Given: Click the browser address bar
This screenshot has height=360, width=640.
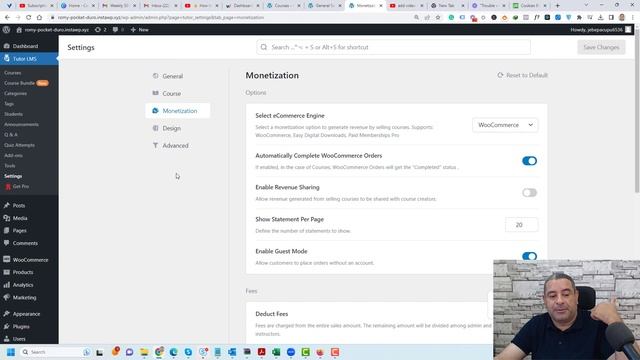Looking at the screenshot, I should 233,18.
